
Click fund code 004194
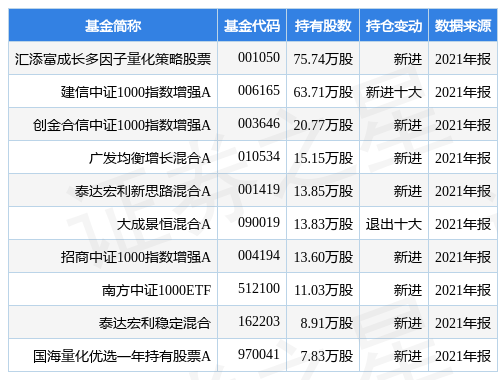tap(259, 256)
